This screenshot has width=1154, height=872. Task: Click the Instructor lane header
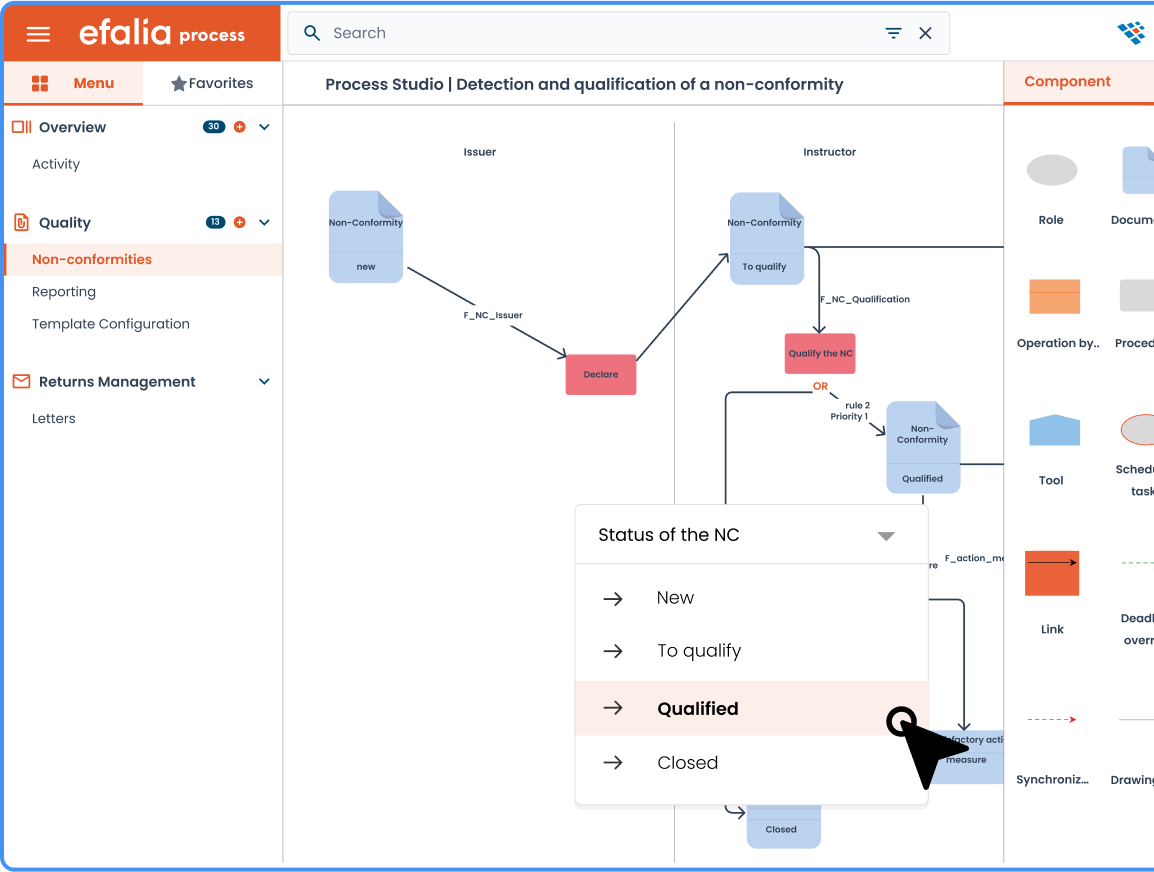point(829,152)
